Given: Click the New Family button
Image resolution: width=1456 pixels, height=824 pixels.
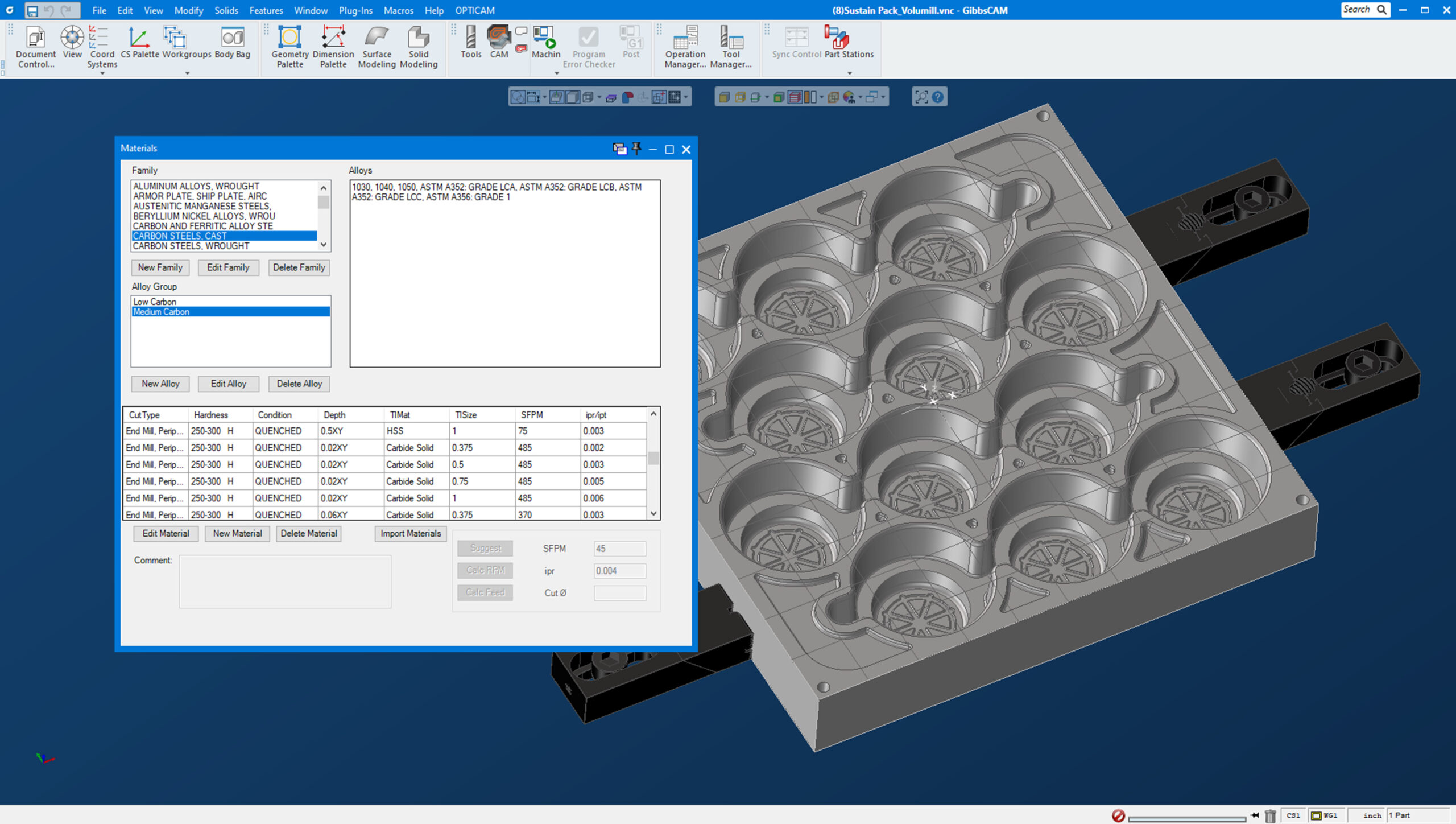Looking at the screenshot, I should 160,267.
